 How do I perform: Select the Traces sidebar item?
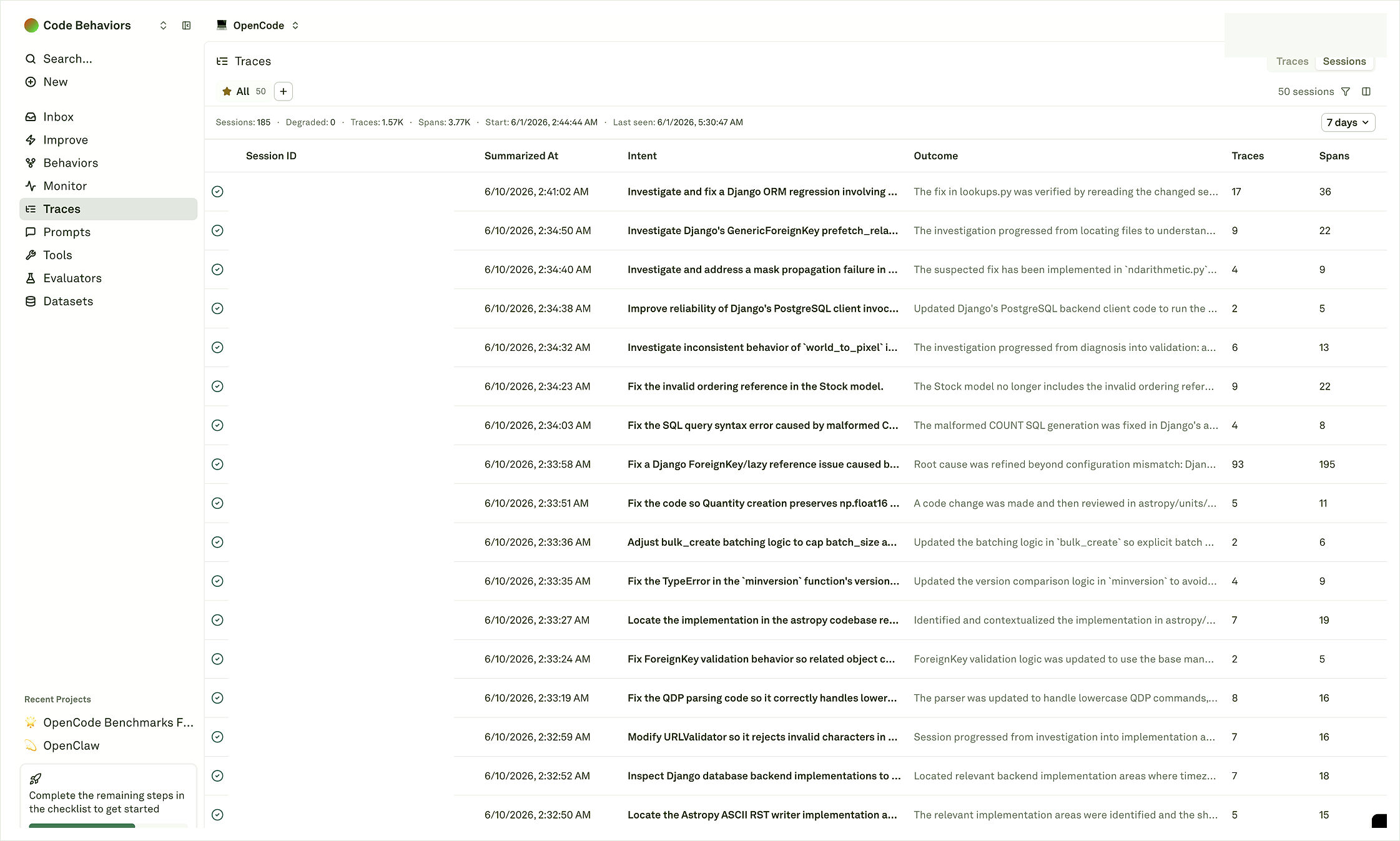[x=108, y=209]
